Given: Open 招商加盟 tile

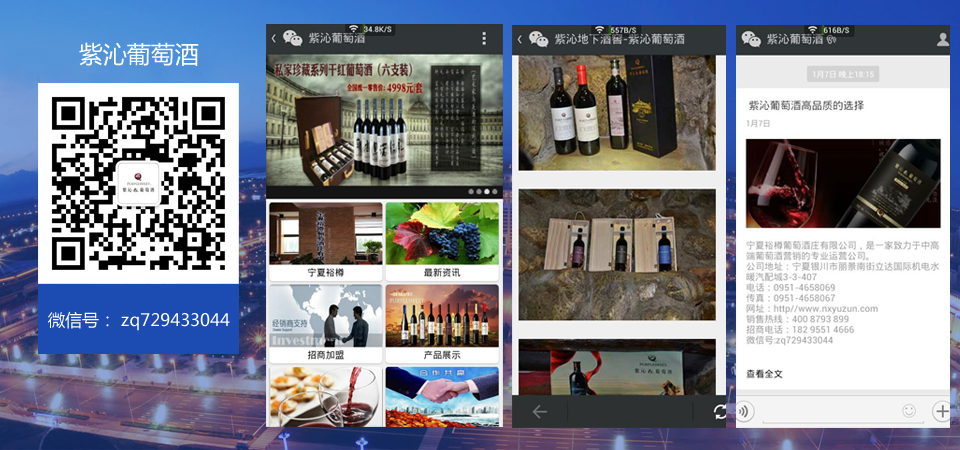Looking at the screenshot, I should tap(326, 323).
